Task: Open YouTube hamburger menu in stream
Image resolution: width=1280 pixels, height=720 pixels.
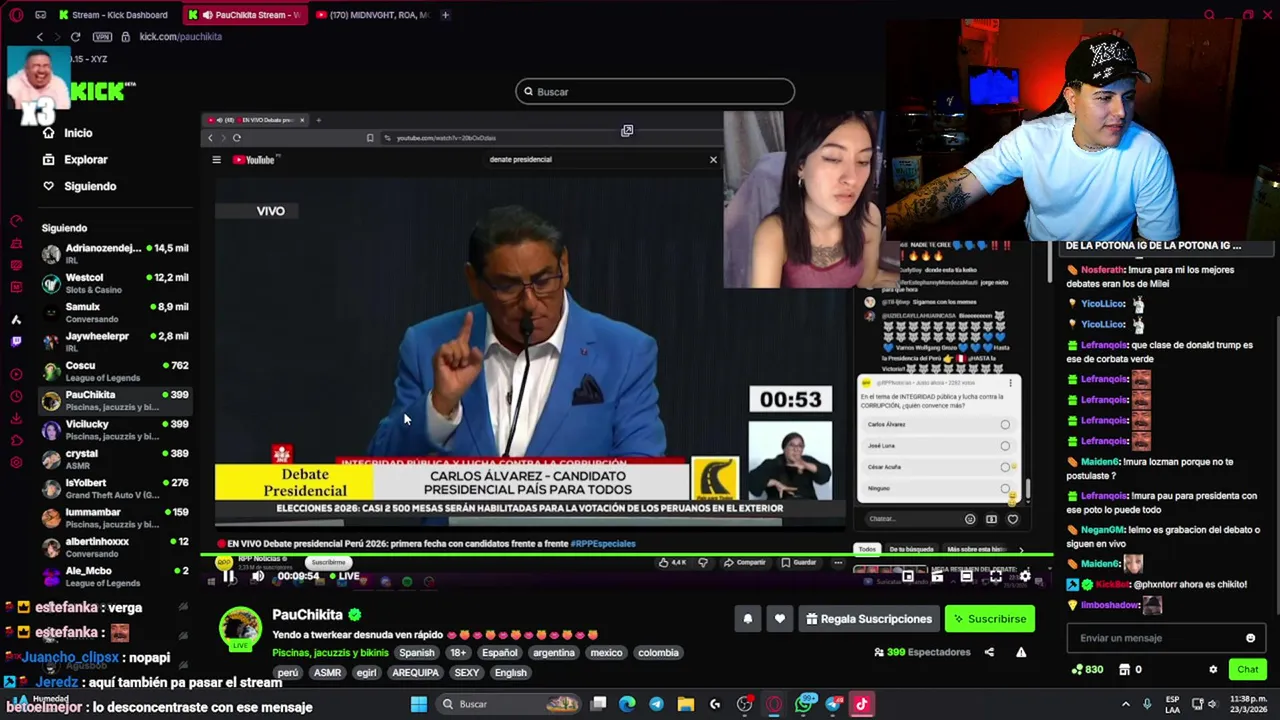Action: [216, 160]
